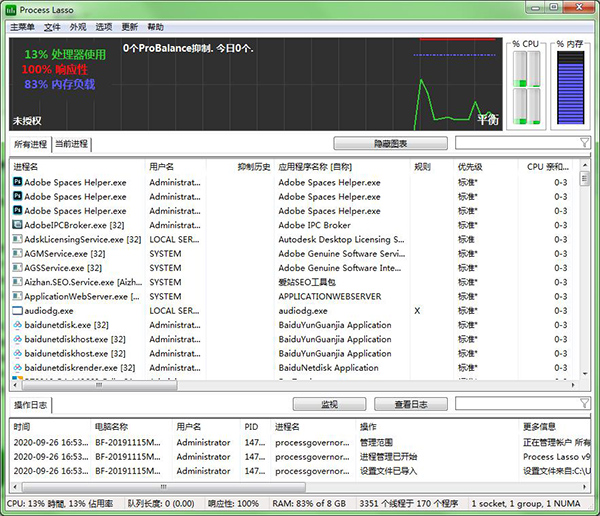The image size is (600, 516).
Task: Click the % 内存 memory meter
Action: (570, 87)
